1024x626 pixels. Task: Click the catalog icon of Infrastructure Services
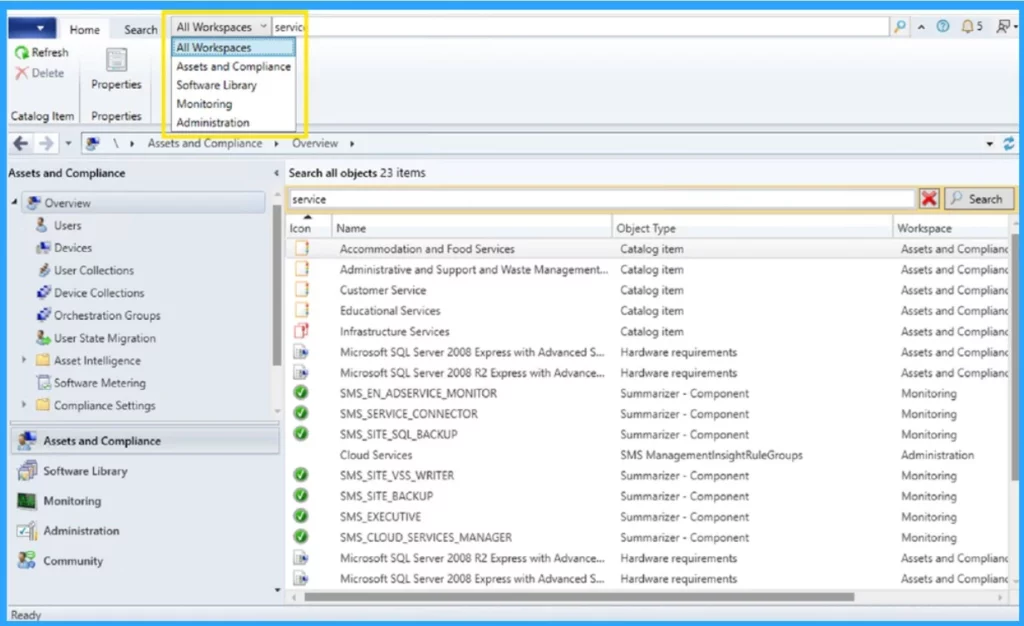pyautogui.click(x=301, y=331)
